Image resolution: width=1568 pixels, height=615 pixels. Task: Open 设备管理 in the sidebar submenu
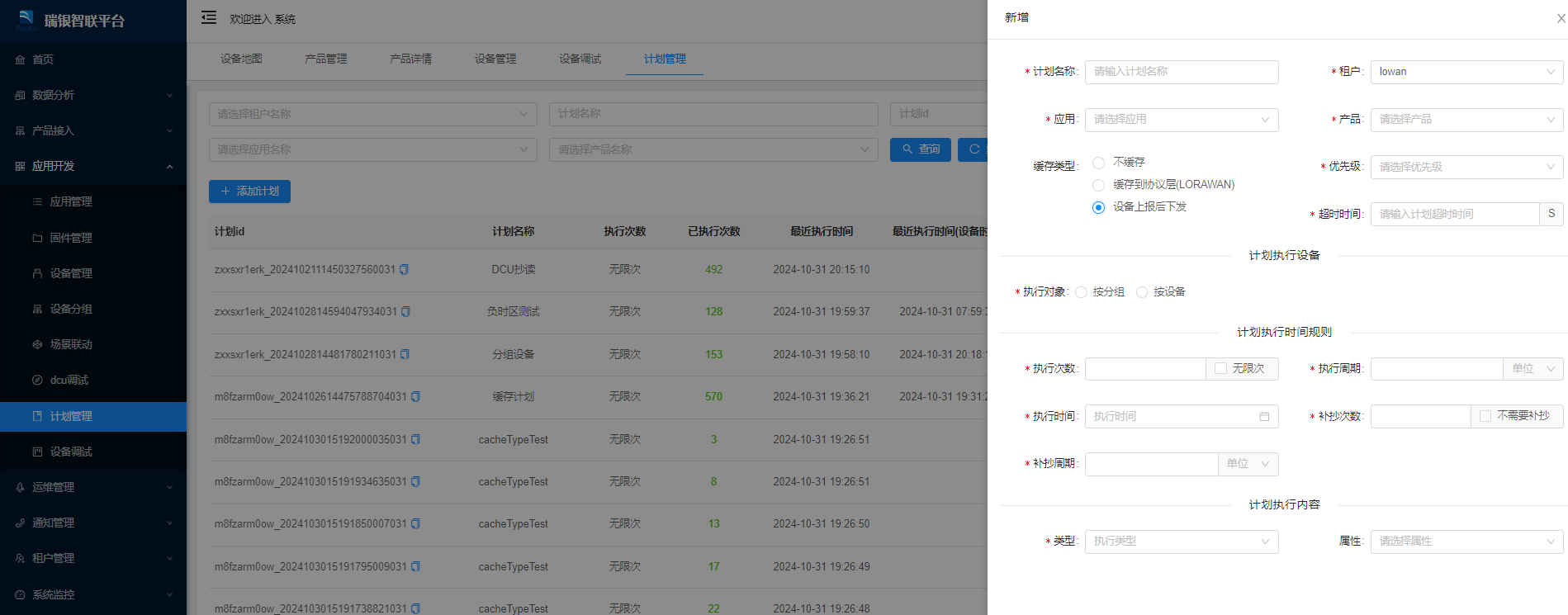(93, 273)
